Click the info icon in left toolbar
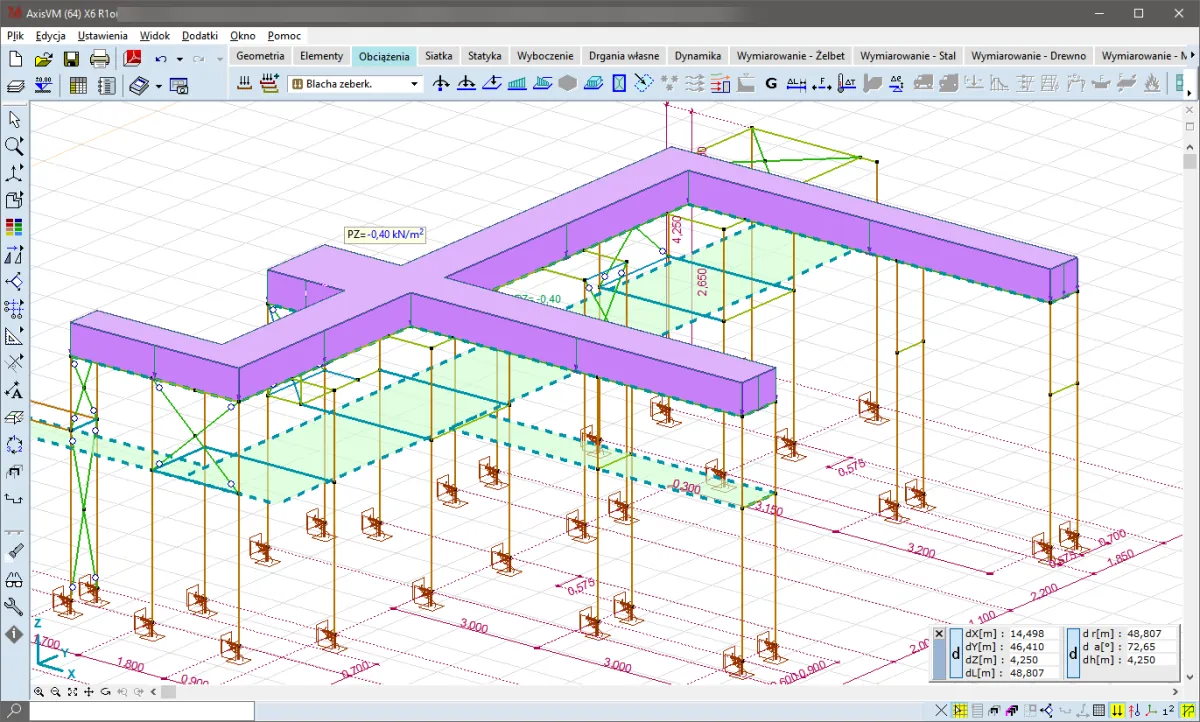 14,634
